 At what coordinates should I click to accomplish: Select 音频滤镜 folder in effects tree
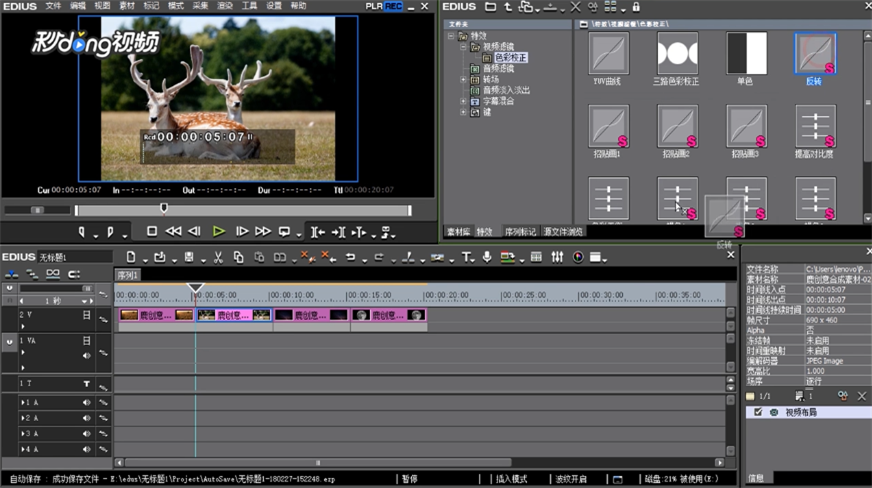pyautogui.click(x=498, y=68)
